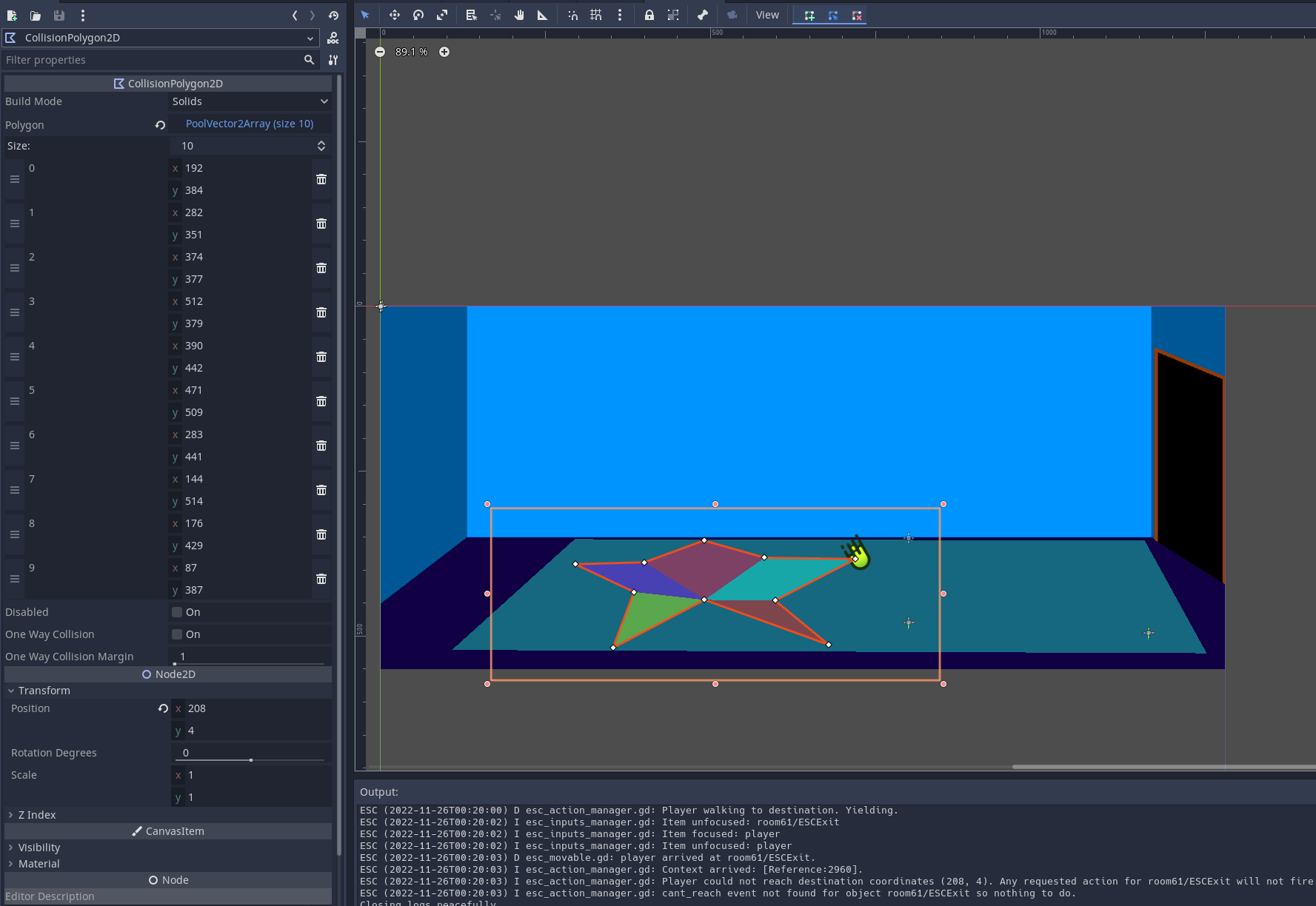Open the PoolVector2Array (size 10) link
The width and height of the screenshot is (1316, 906).
249,123
